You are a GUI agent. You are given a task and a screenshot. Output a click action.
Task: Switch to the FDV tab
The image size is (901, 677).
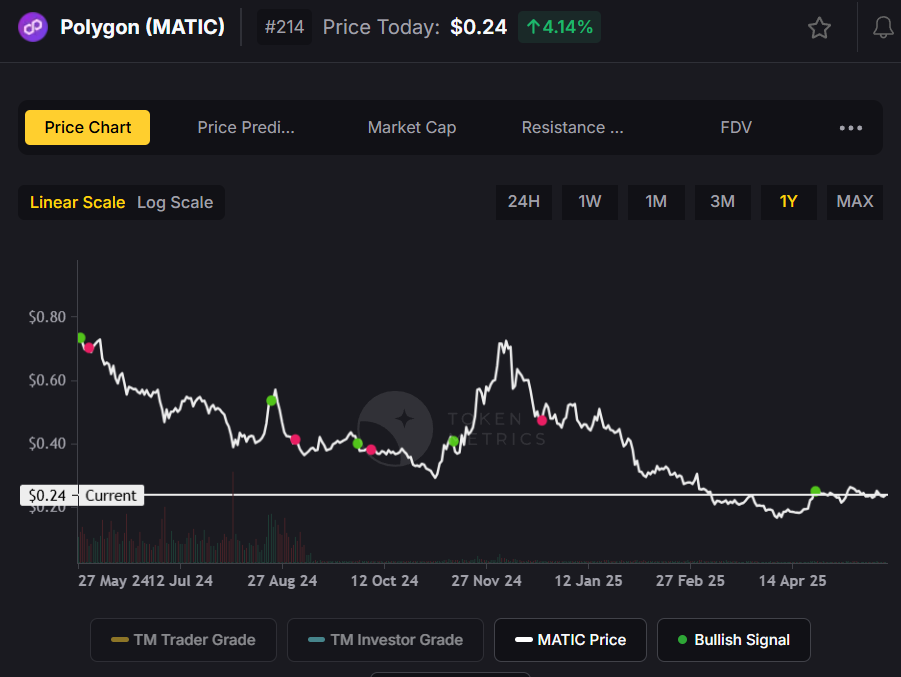(x=736, y=128)
